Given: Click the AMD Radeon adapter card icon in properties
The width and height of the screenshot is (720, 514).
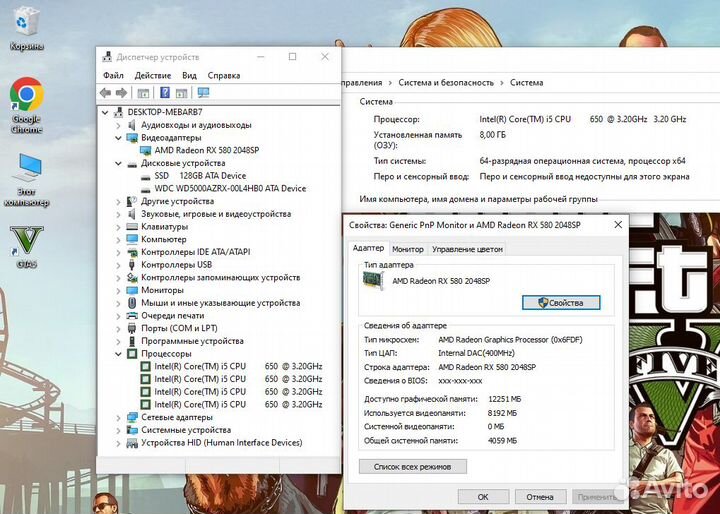Looking at the screenshot, I should [373, 280].
